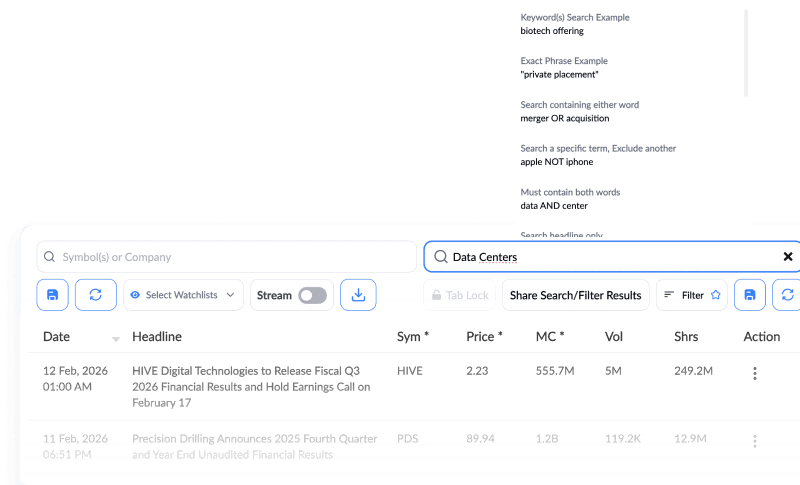Select the 'data AND center' search example
800x485 pixels.
[x=554, y=205]
